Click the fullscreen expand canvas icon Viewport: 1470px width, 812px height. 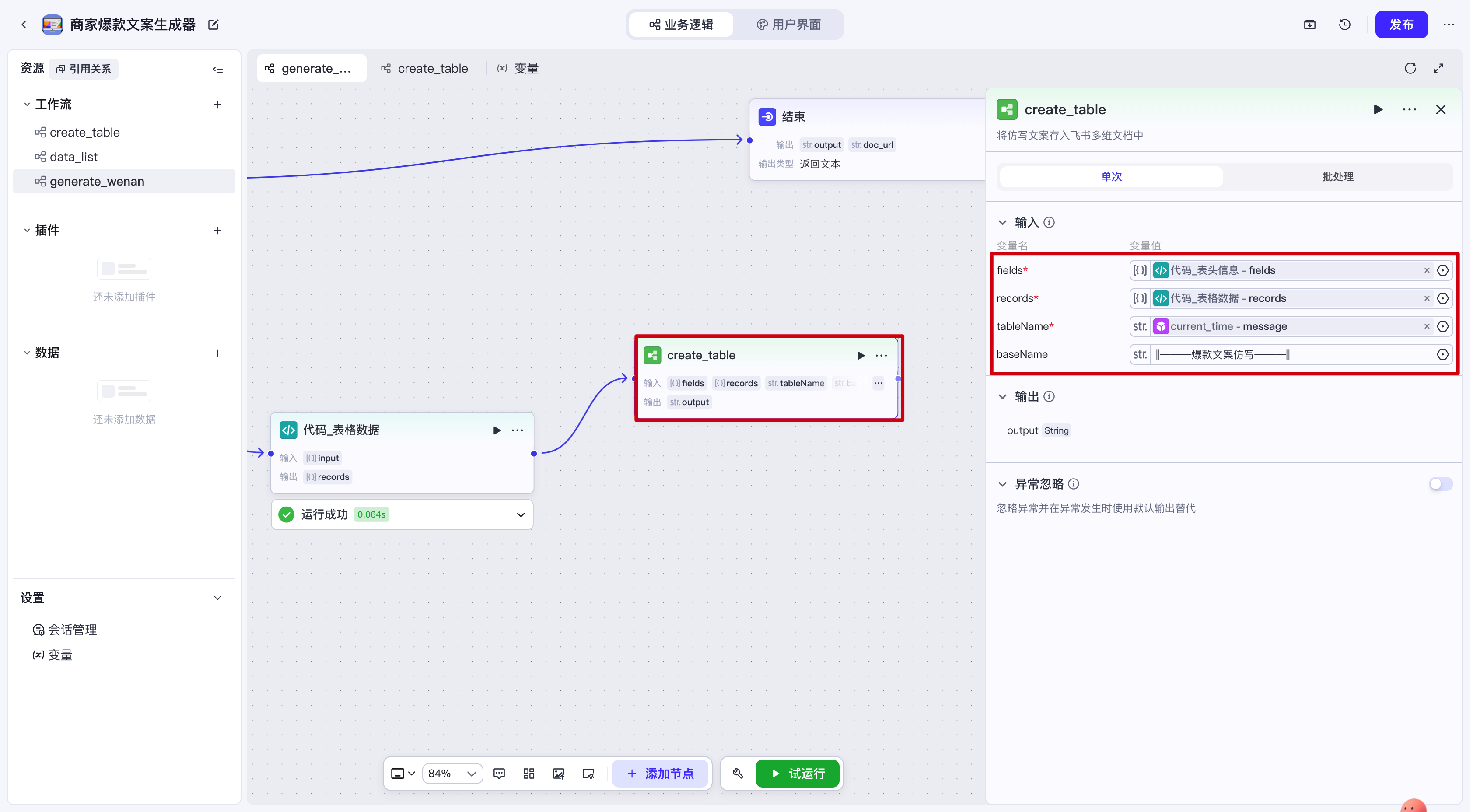(x=1438, y=69)
